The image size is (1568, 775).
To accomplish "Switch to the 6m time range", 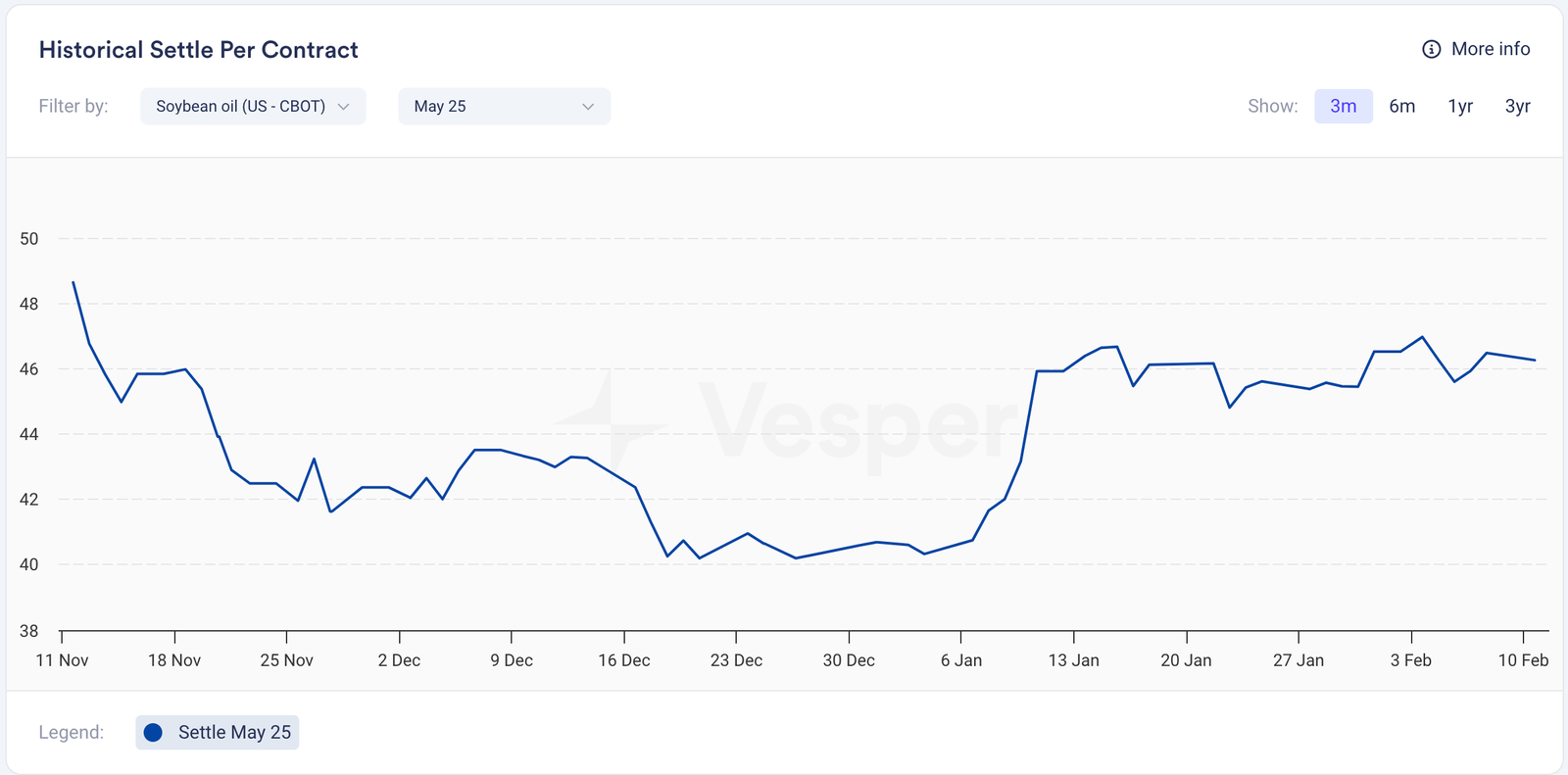I will coord(1401,106).
